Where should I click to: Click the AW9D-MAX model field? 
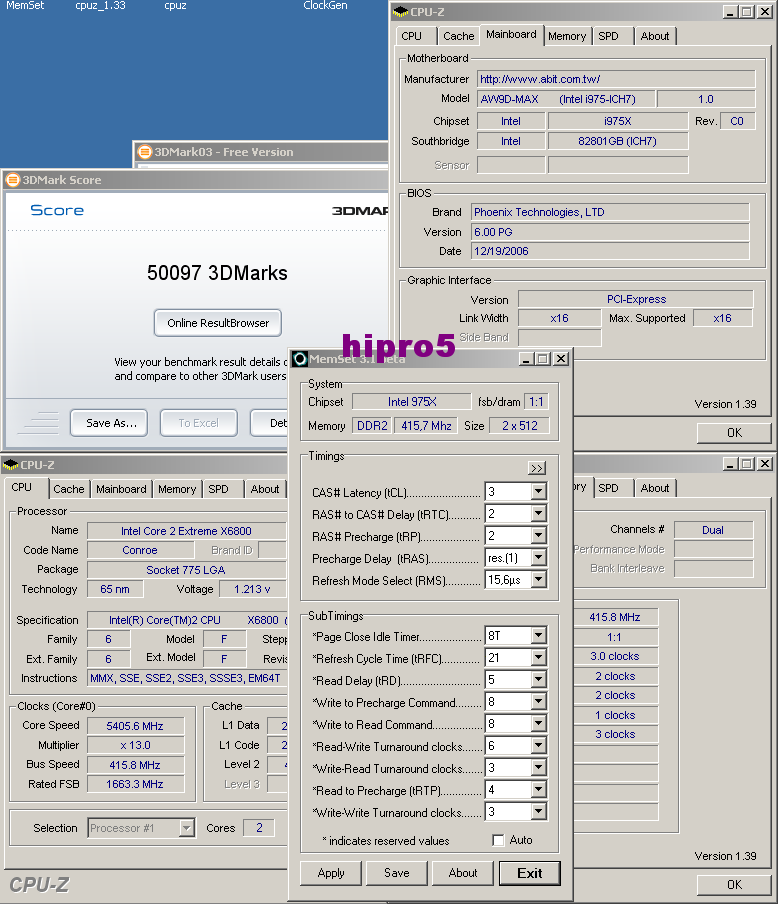(566, 99)
